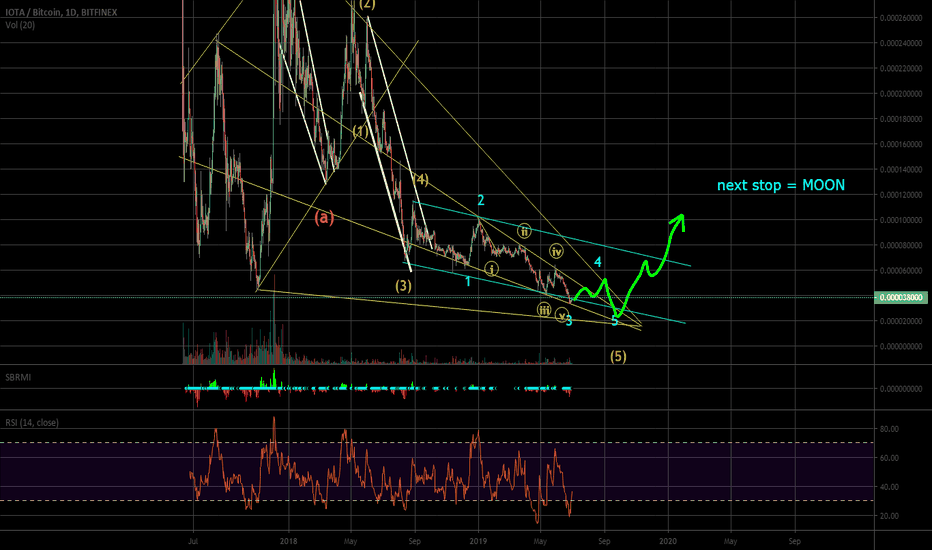Click 0.00002000 on the price axis
The height and width of the screenshot is (550, 932).
901,321
